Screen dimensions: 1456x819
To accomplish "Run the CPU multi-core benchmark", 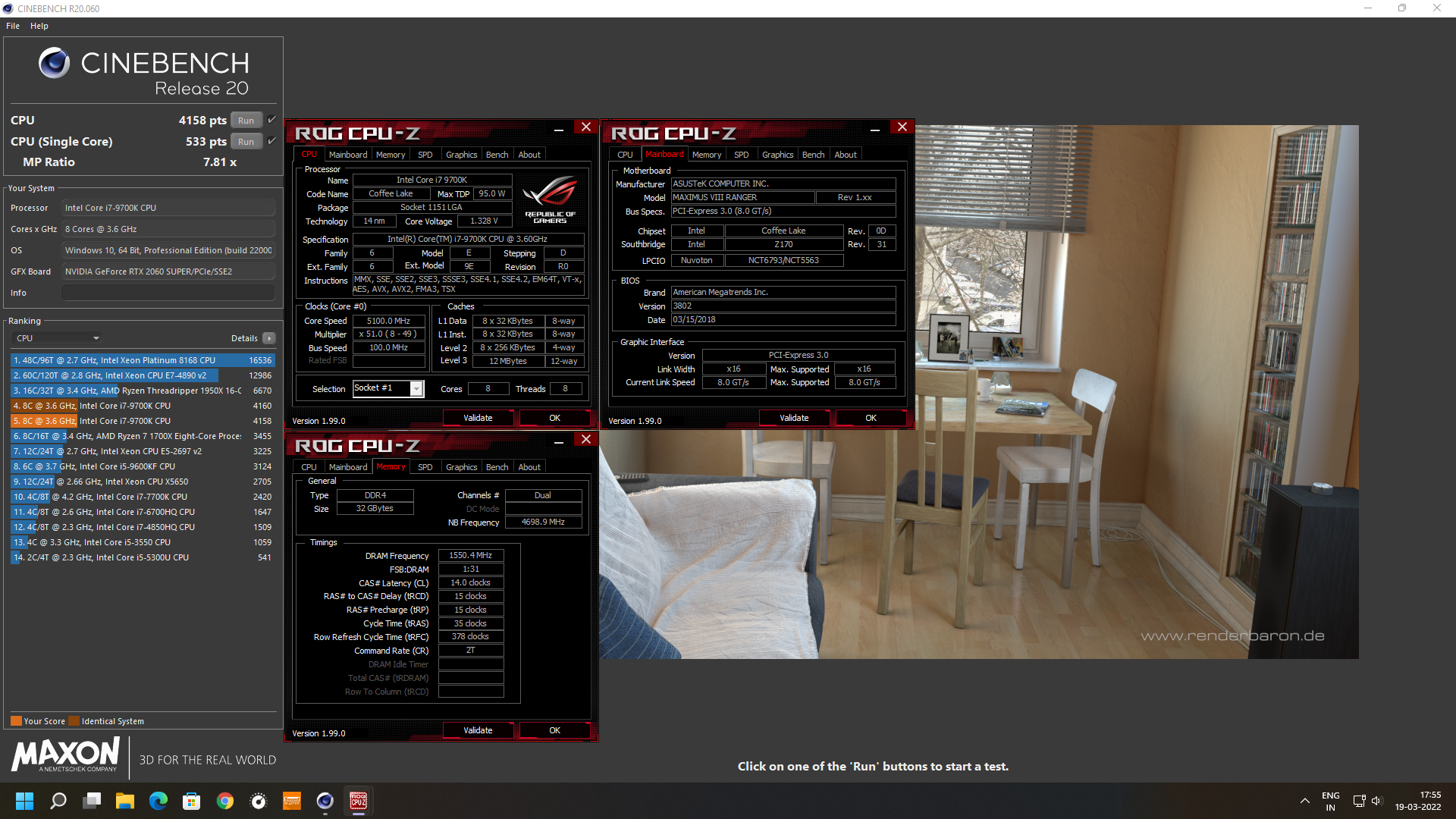I will tap(246, 118).
